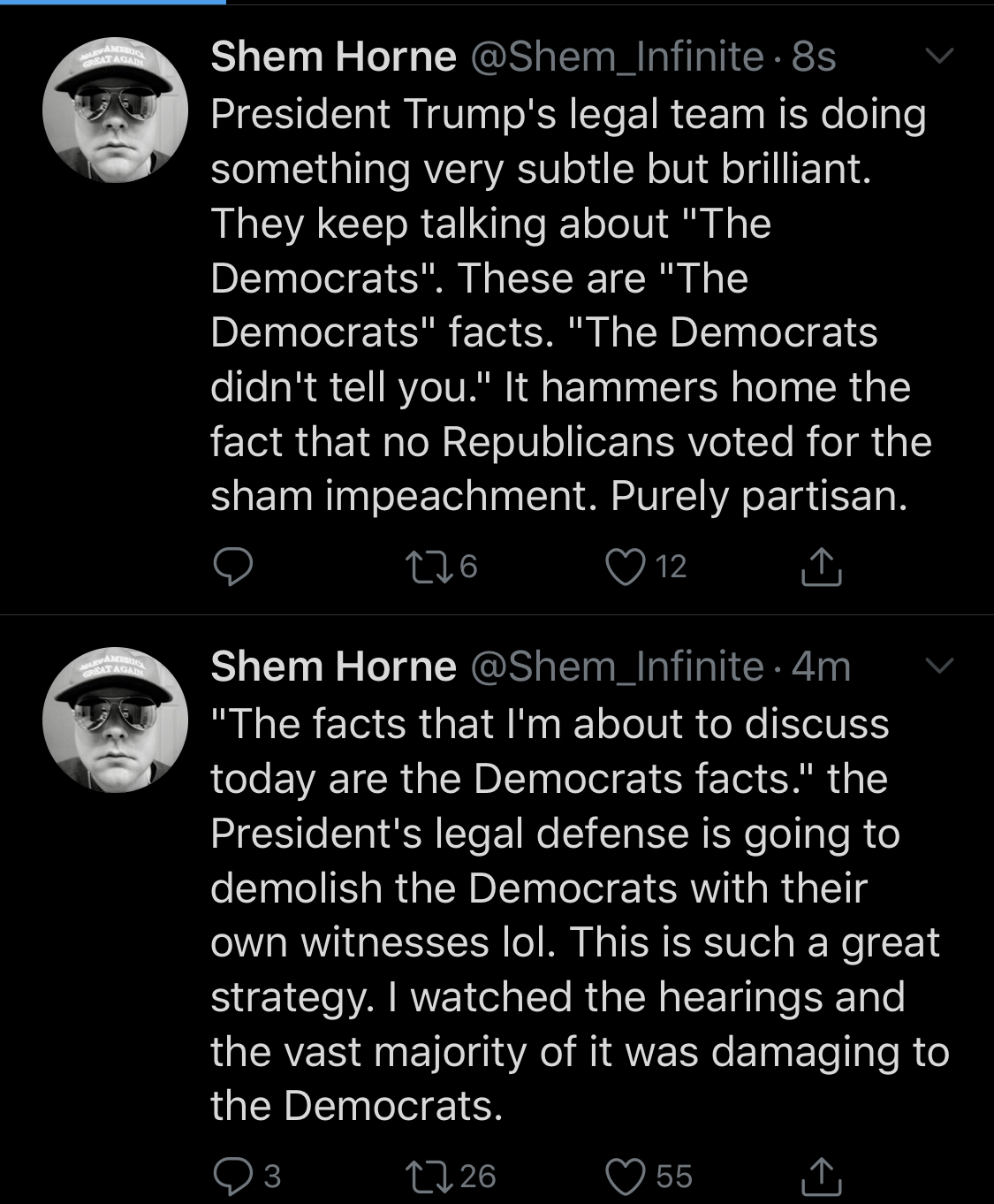Open @Shem_Infinite handle on first tweet
This screenshot has width=994, height=1204.
617,57
